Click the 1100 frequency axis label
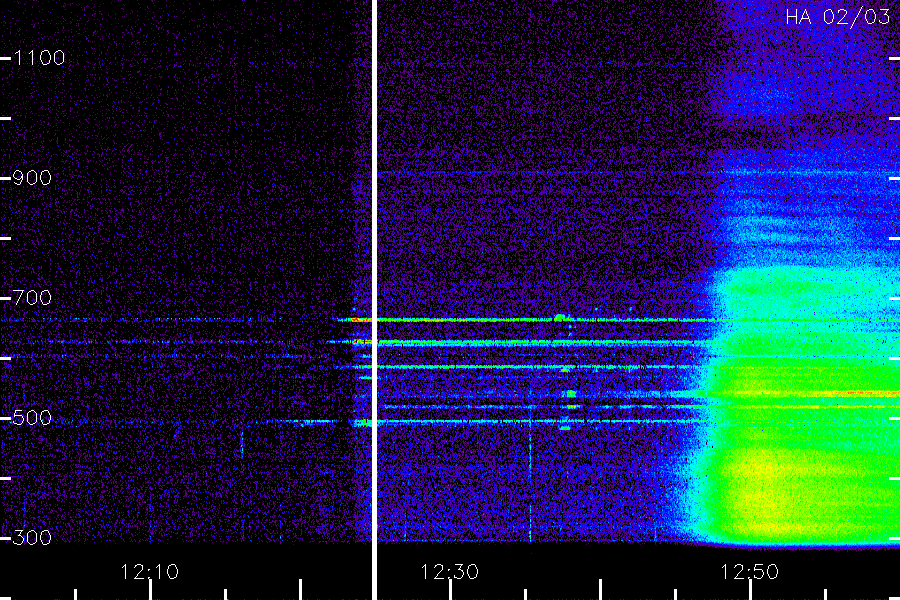900x600 pixels. click(x=40, y=58)
